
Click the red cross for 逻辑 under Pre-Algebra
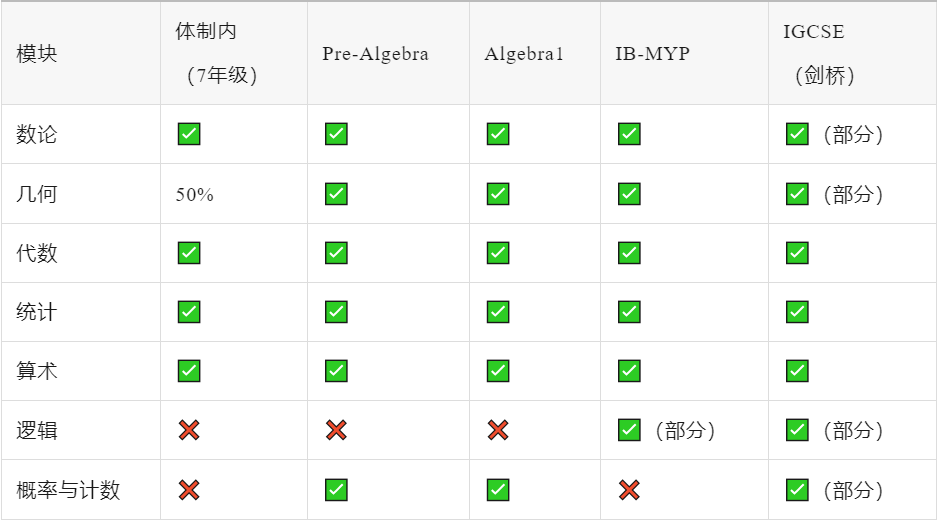click(x=336, y=430)
